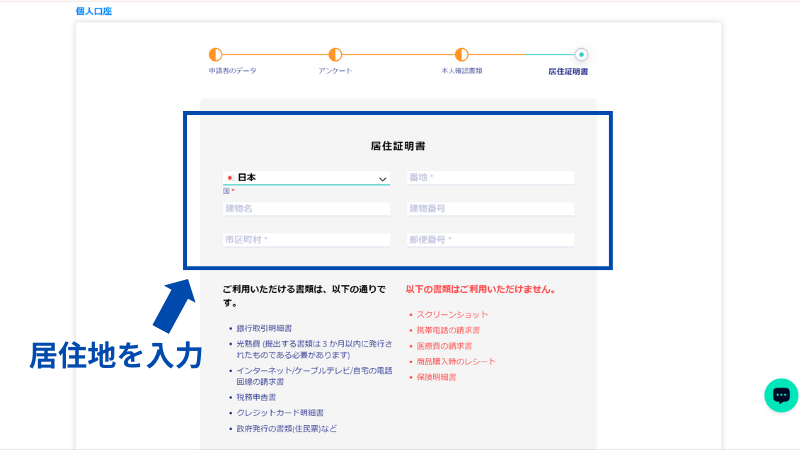Click the 医療費の請求書 list item

click(444, 346)
